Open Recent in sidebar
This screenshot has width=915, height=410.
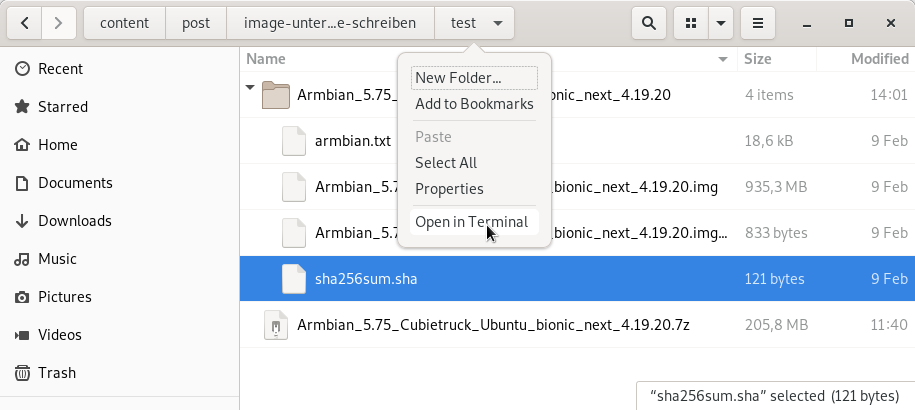pos(60,69)
